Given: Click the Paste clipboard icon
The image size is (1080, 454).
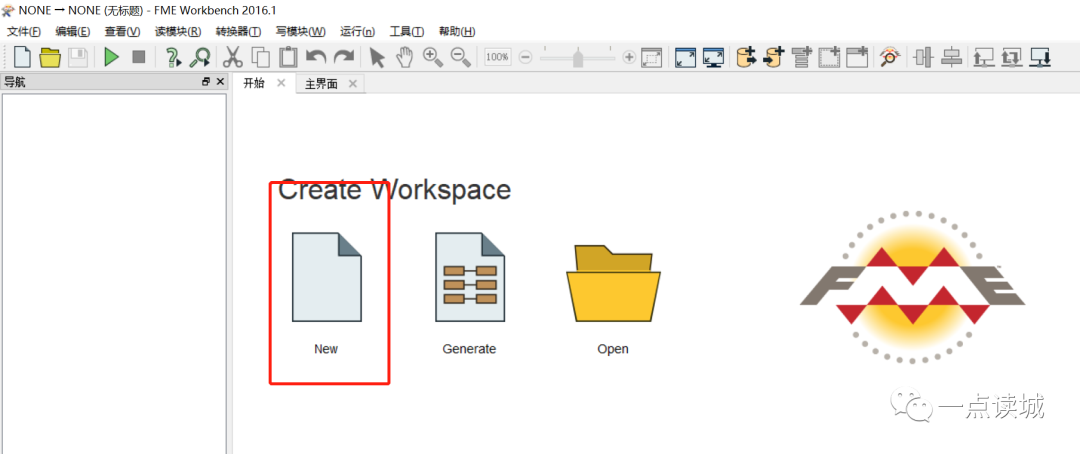Looking at the screenshot, I should pyautogui.click(x=288, y=57).
